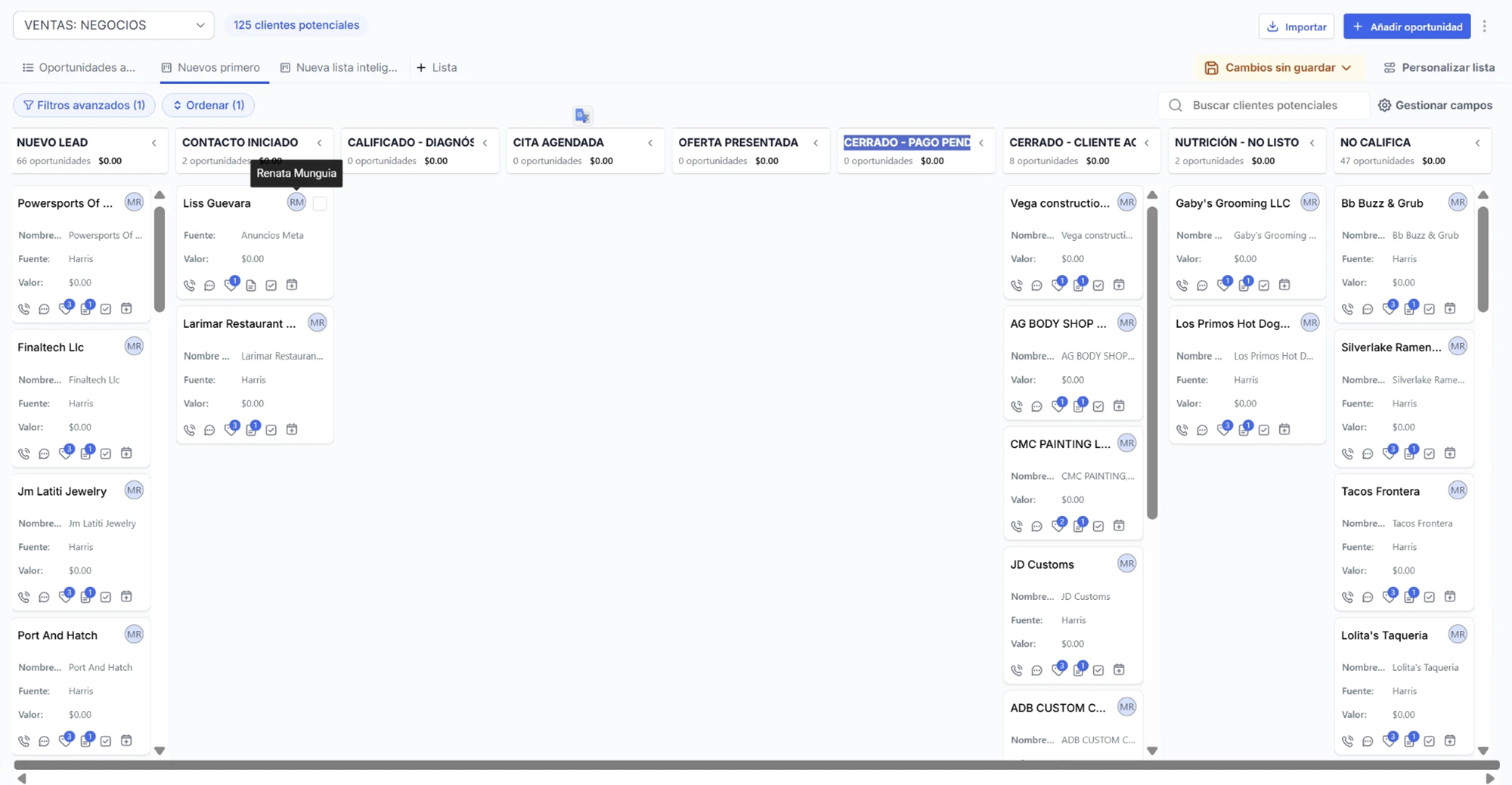Open Gestionar campos settings
Image resolution: width=1512 pixels, height=785 pixels.
click(x=1435, y=105)
